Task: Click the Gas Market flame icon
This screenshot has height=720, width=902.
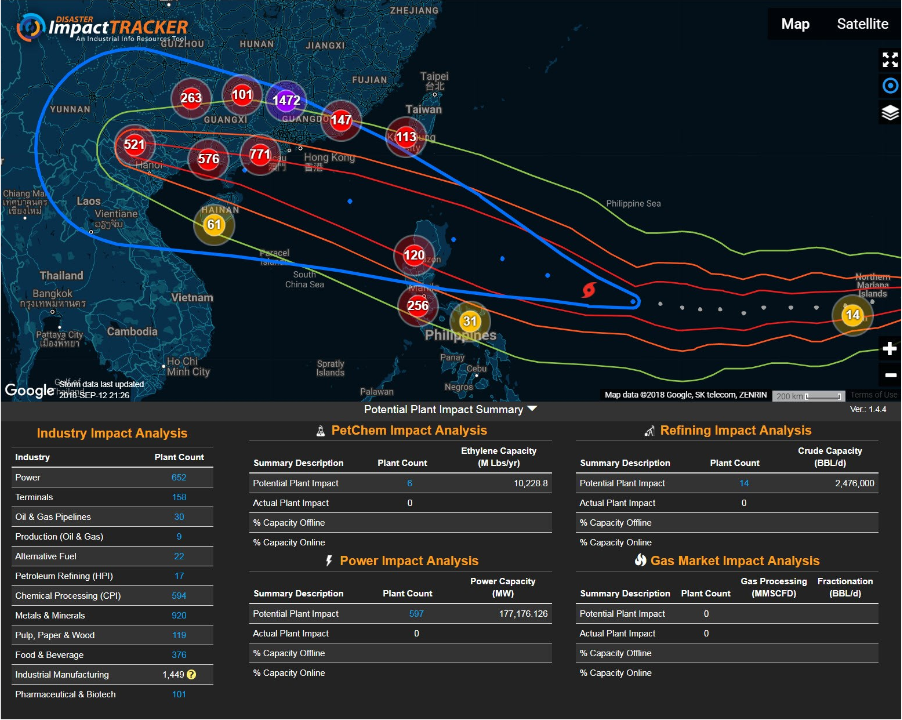Action: coord(640,560)
